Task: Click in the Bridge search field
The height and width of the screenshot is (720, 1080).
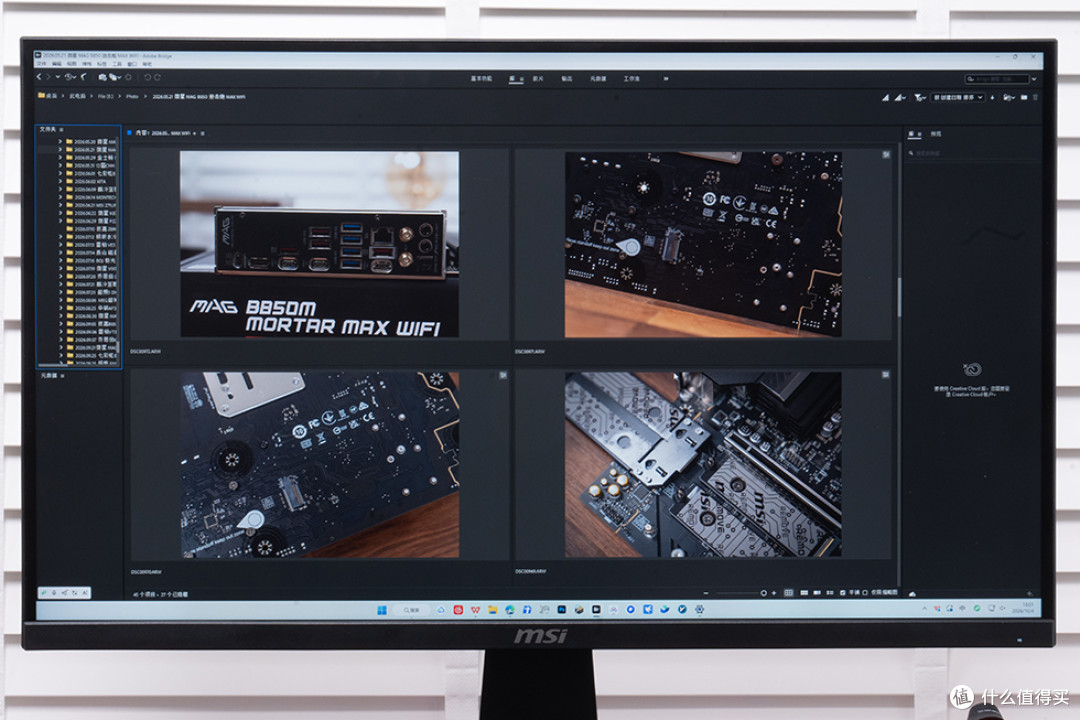Action: 997,79
